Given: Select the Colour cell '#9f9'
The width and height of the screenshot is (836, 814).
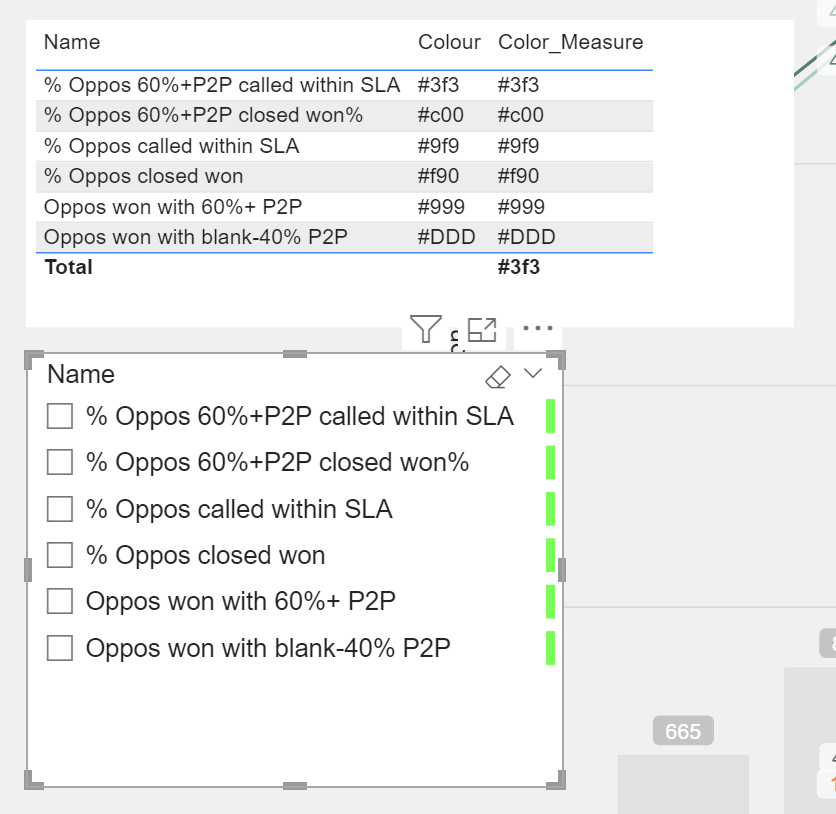Looking at the screenshot, I should tap(438, 146).
